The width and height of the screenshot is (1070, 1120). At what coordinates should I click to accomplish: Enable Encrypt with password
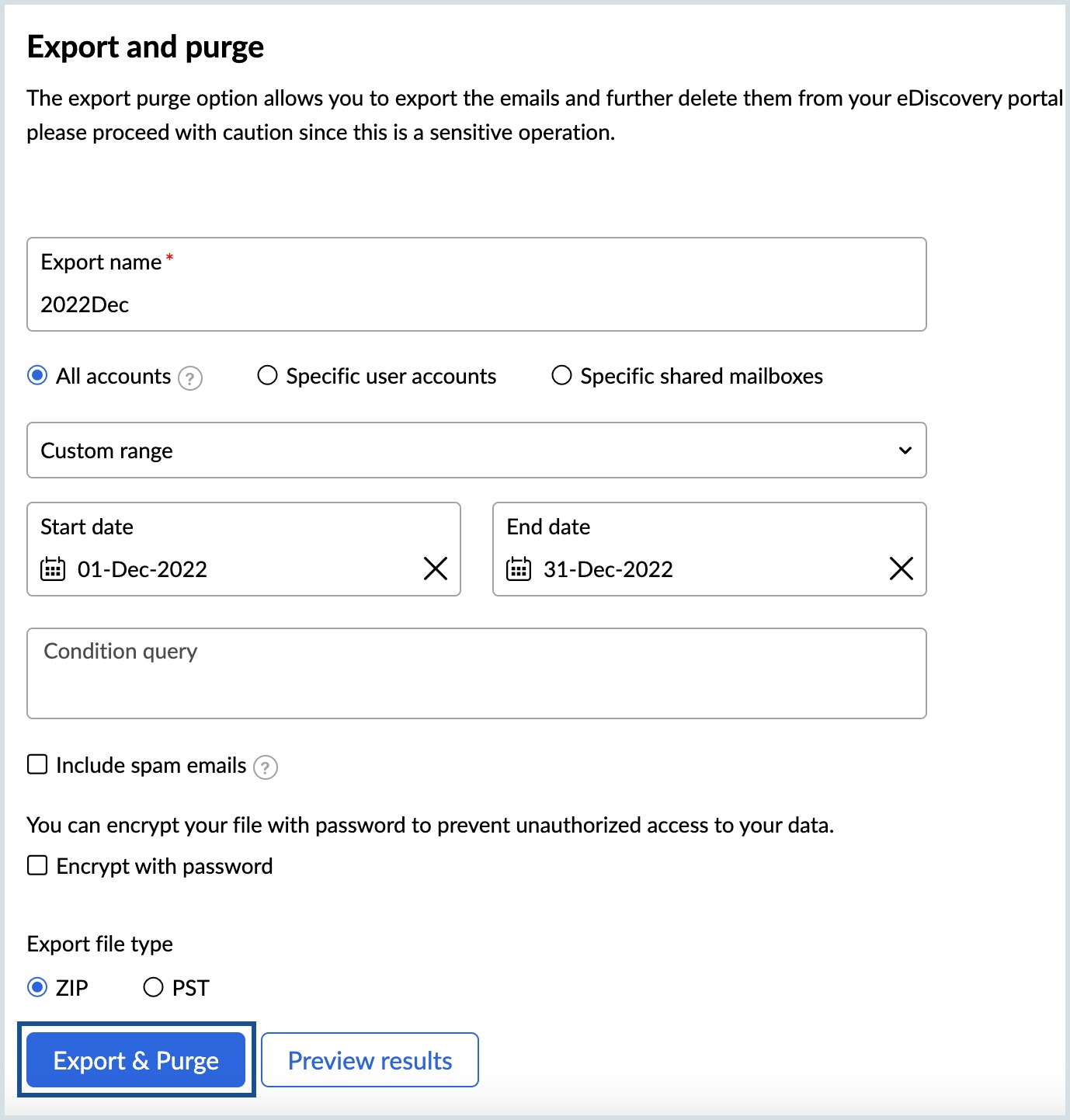pos(36,864)
